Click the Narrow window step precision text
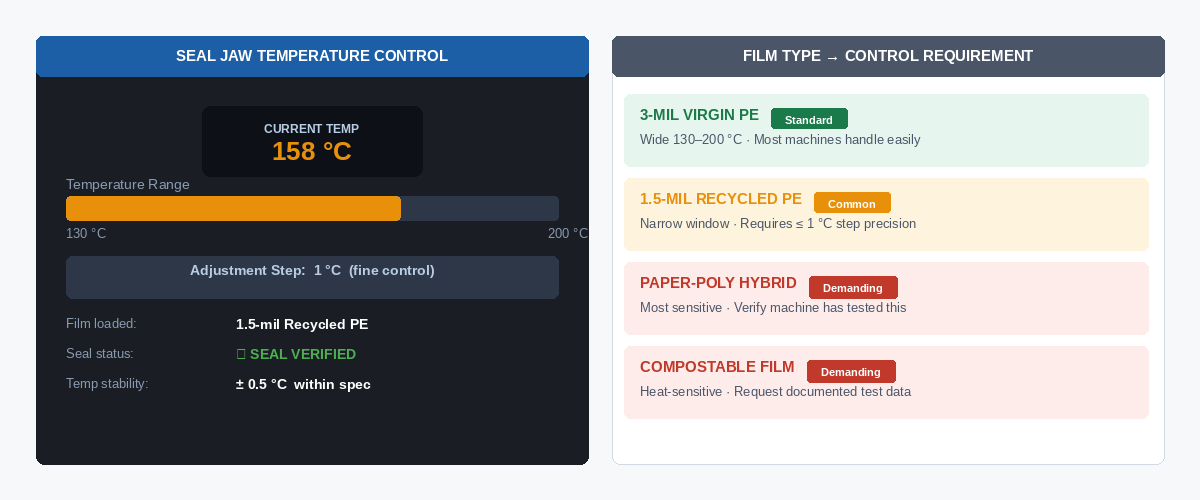The width and height of the screenshot is (1200, 500). 778,224
